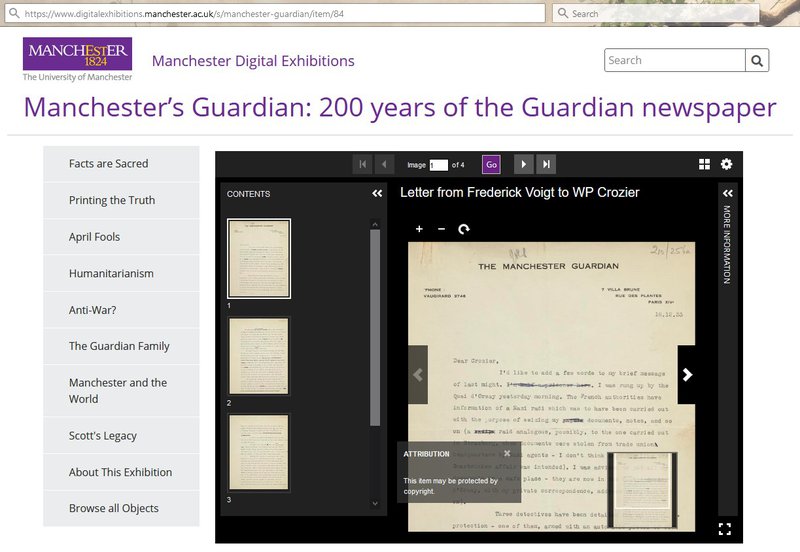The image size is (800, 552).
Task: Advance to next page with right overlay arrow
Action: click(x=687, y=375)
